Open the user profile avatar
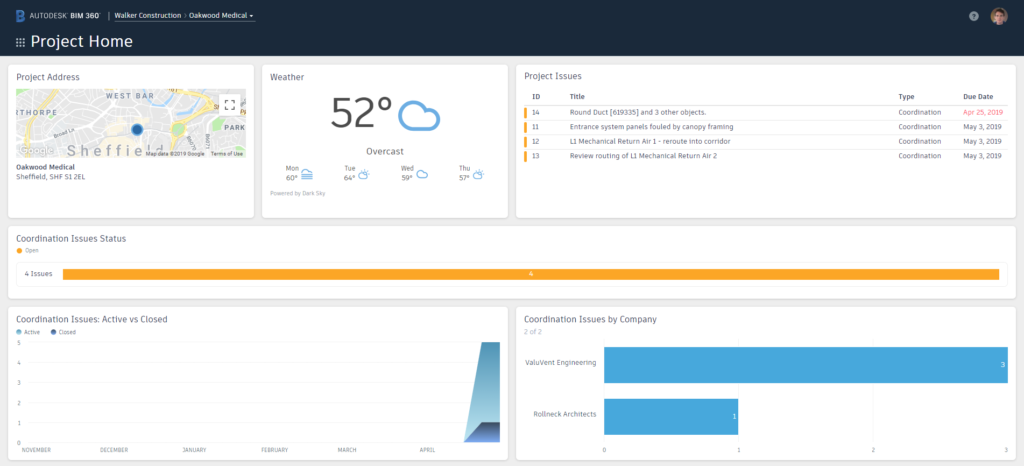1024x466 pixels. 999,16
